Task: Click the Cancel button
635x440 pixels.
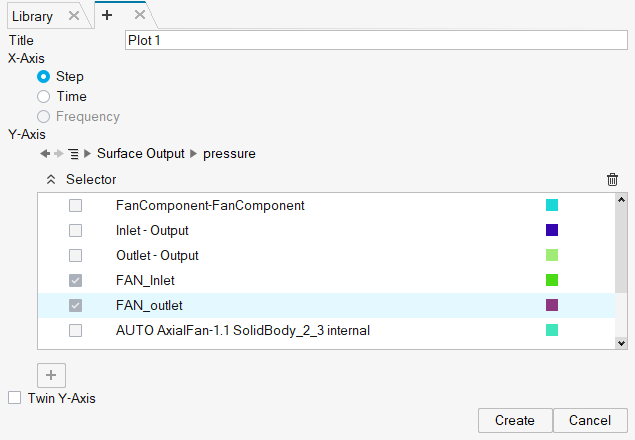Action: click(x=590, y=420)
